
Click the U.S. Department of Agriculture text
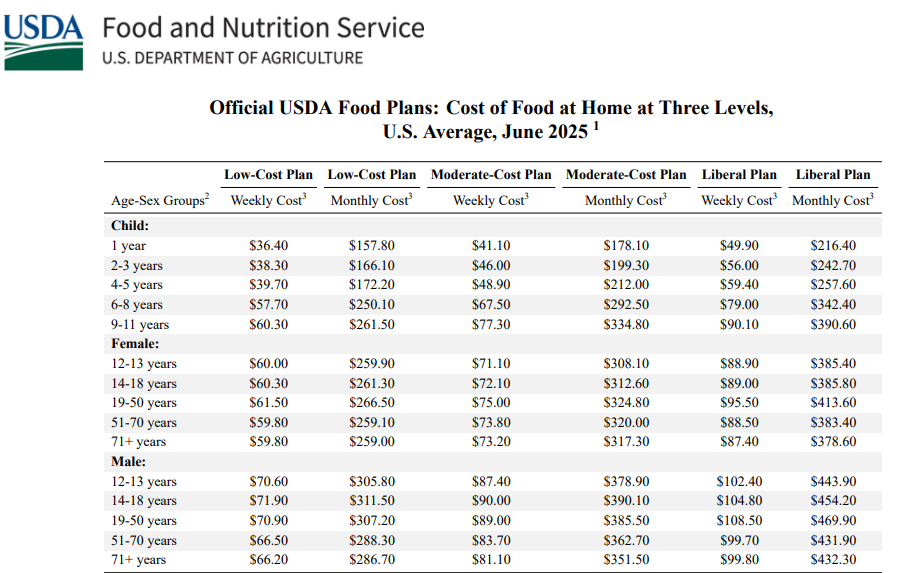232,58
